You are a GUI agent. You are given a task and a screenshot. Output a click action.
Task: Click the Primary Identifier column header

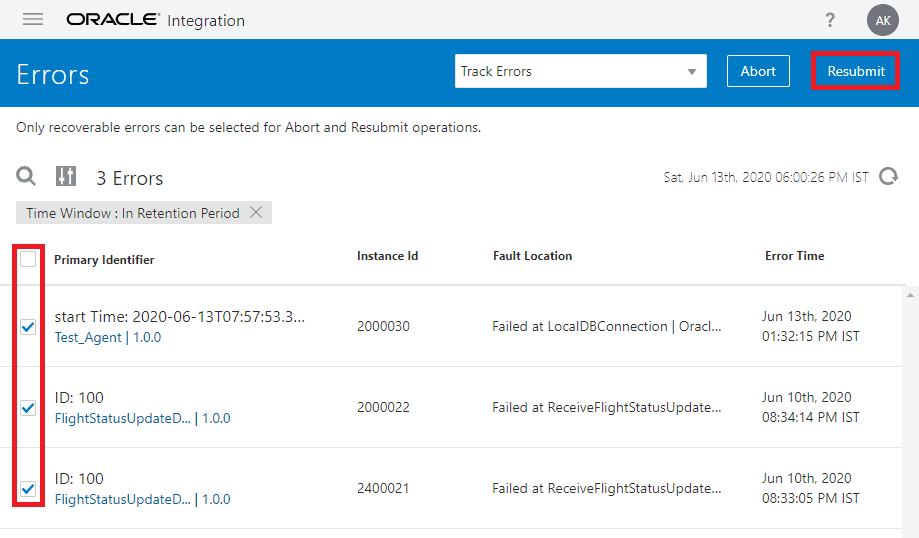pos(104,260)
